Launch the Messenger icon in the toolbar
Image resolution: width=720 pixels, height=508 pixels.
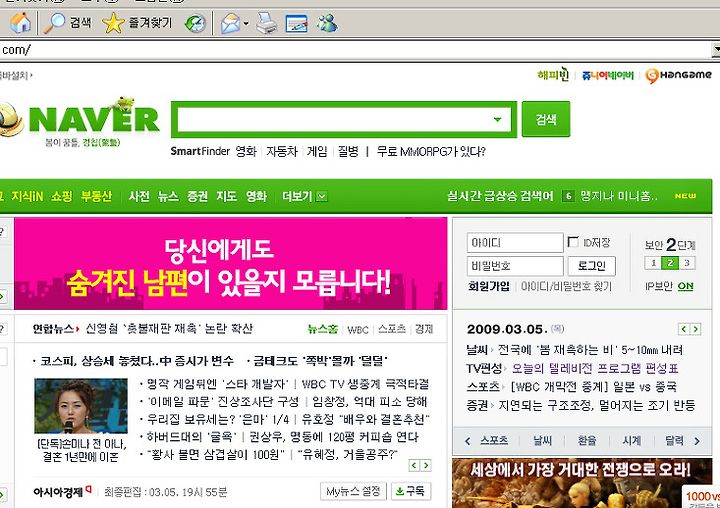[327, 23]
